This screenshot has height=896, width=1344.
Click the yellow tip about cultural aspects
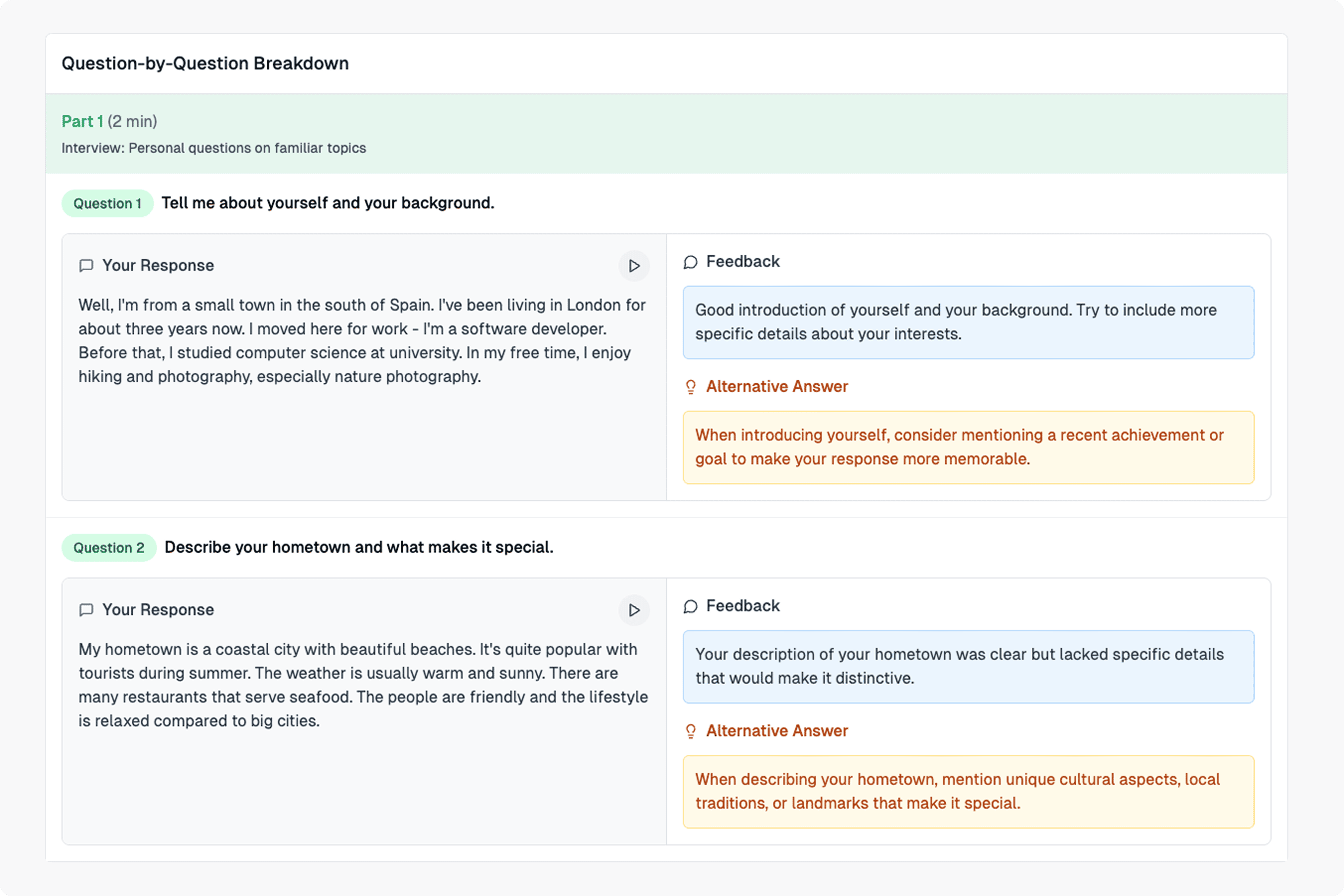(x=968, y=791)
